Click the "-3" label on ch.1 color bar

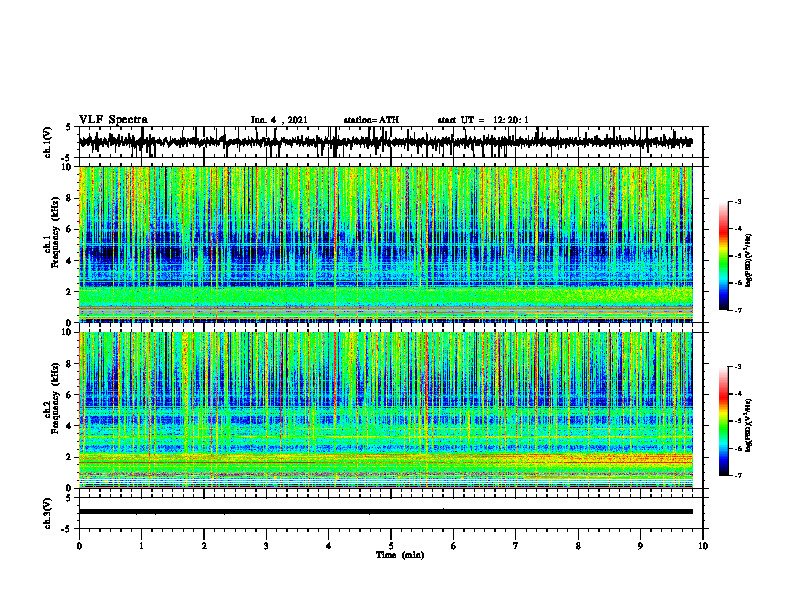point(738,201)
